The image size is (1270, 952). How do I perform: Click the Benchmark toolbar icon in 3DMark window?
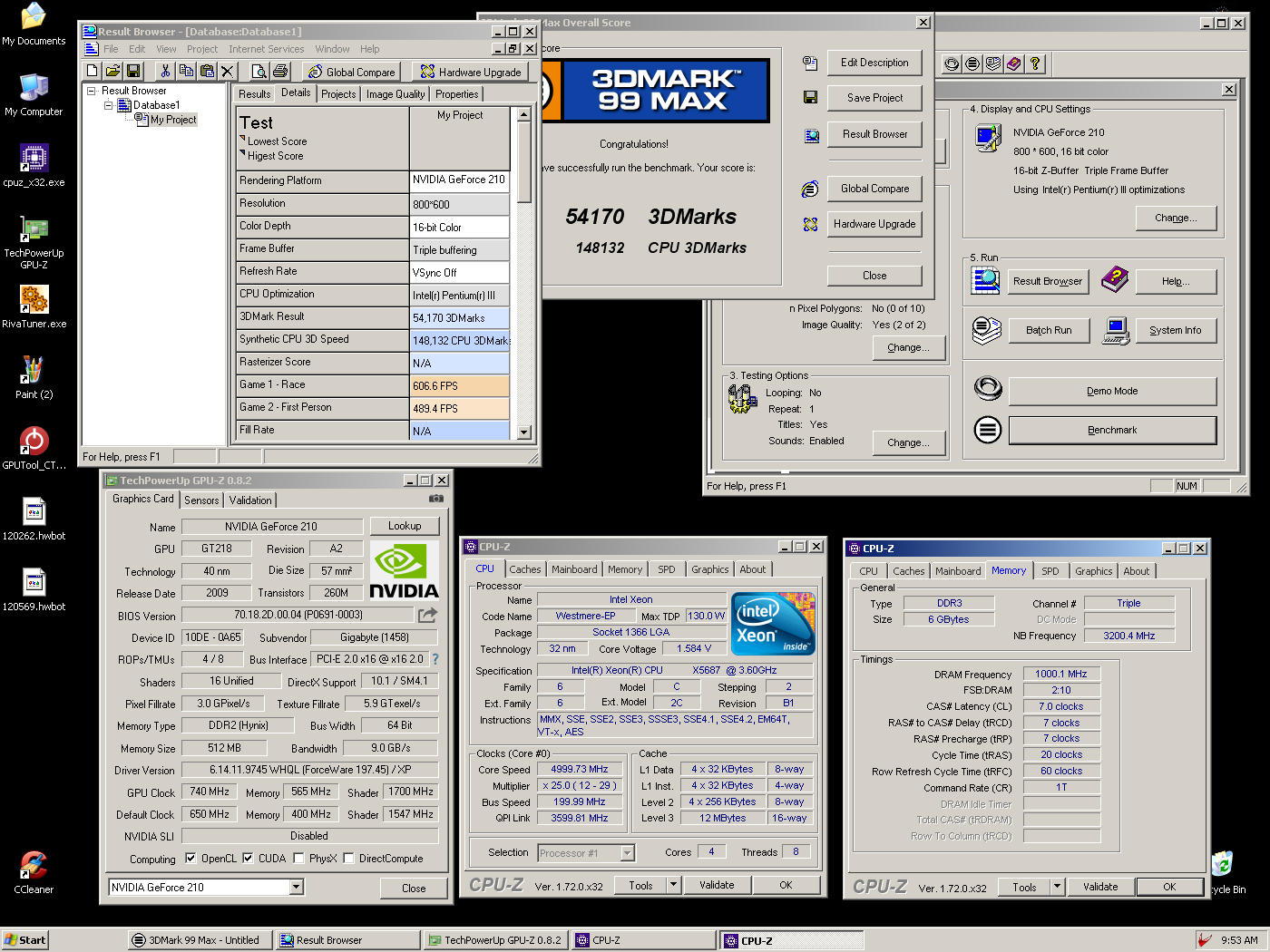[x=972, y=63]
